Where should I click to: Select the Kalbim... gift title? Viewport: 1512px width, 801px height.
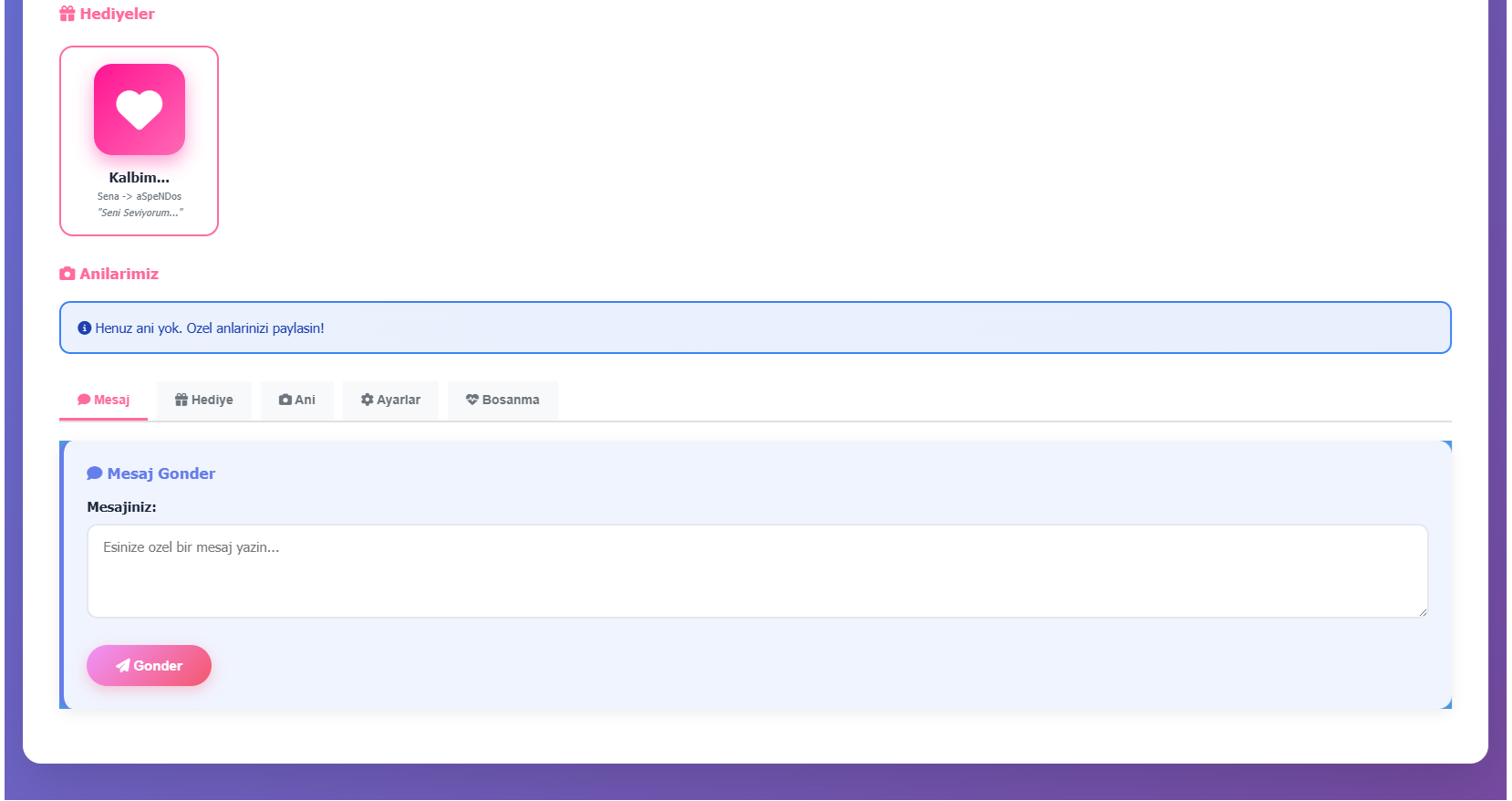pyautogui.click(x=140, y=178)
